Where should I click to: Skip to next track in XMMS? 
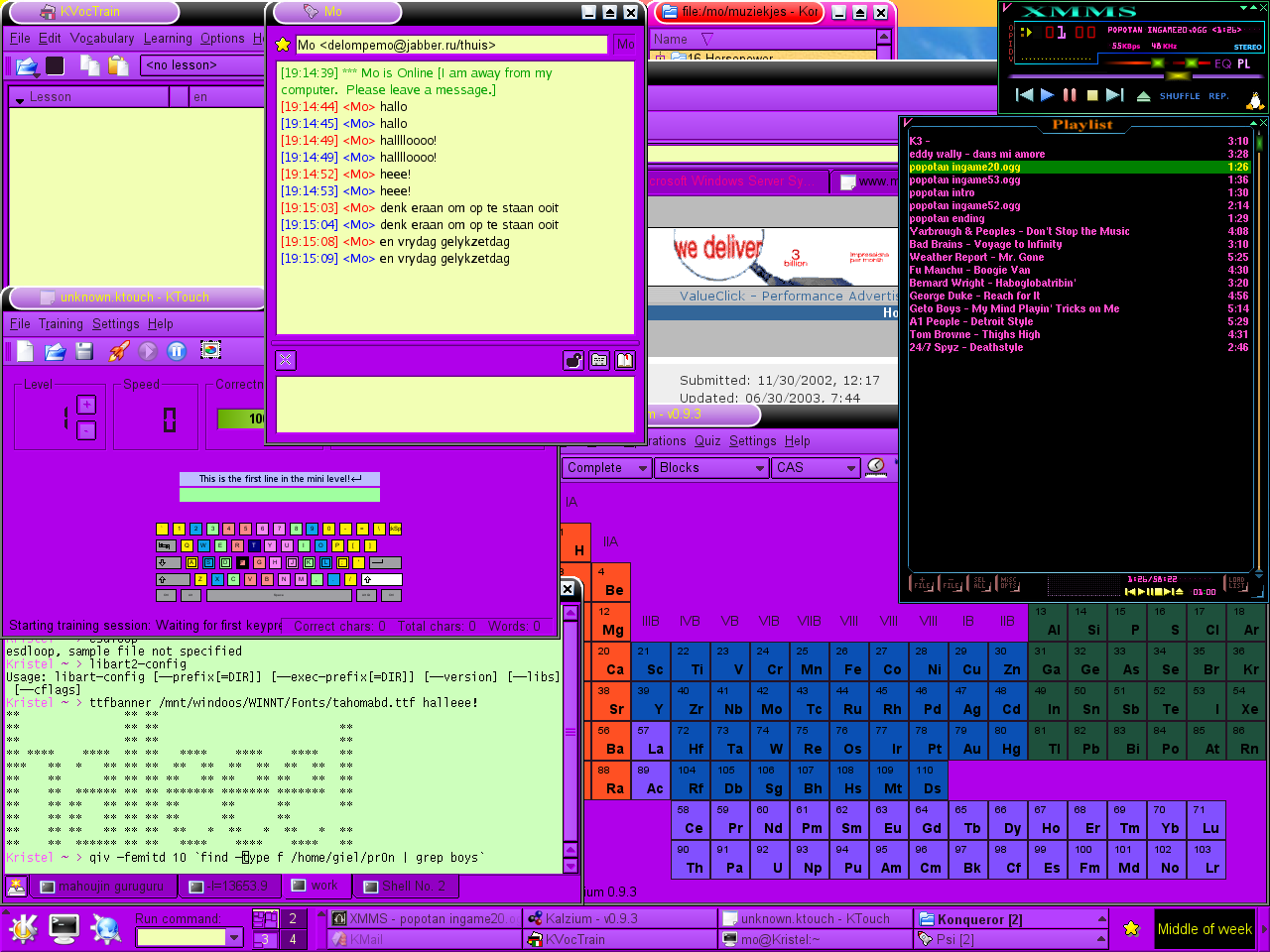pyautogui.click(x=1114, y=95)
